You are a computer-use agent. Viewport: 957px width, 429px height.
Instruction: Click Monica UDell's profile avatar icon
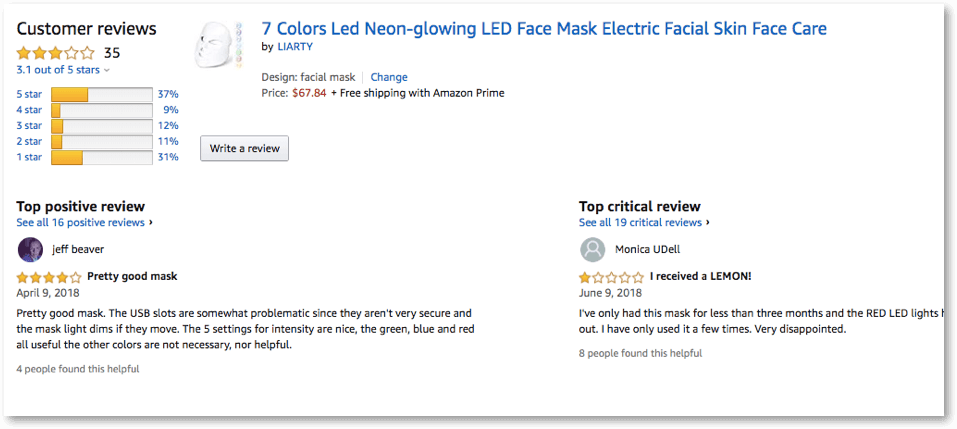(x=593, y=250)
